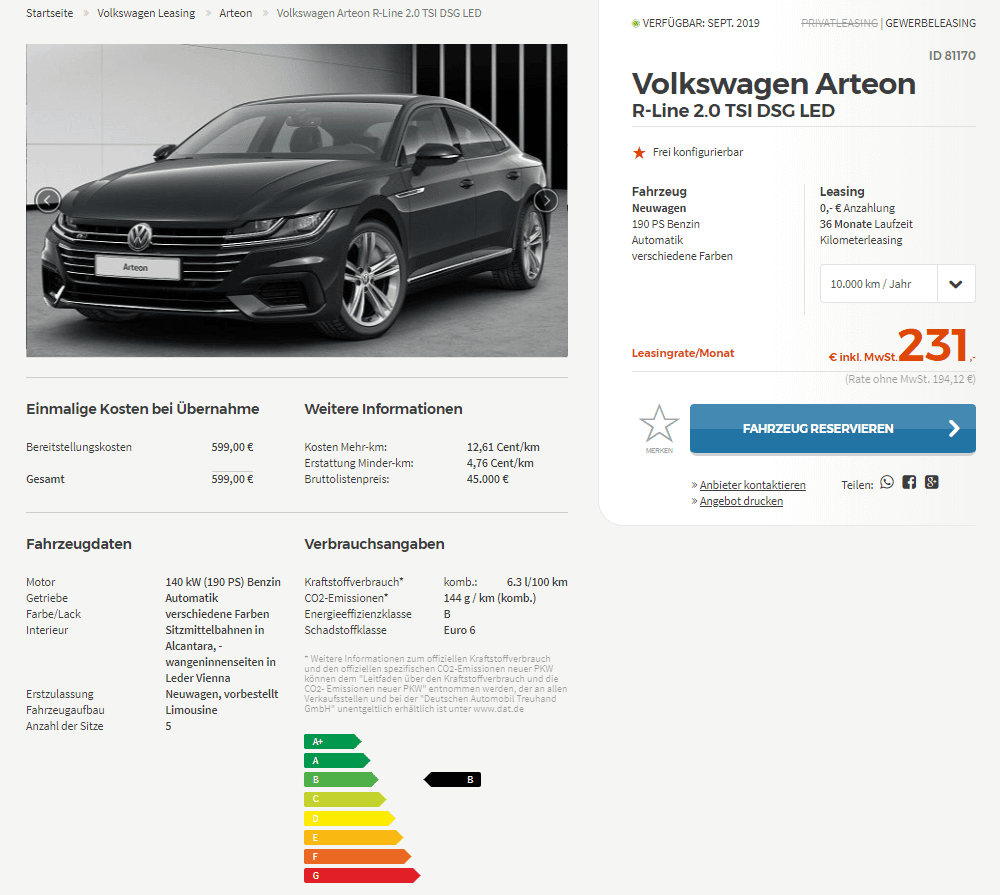The image size is (1000, 895).
Task: Click the Rate ohne MwSt. 194,12 € note
Action: [x=910, y=379]
